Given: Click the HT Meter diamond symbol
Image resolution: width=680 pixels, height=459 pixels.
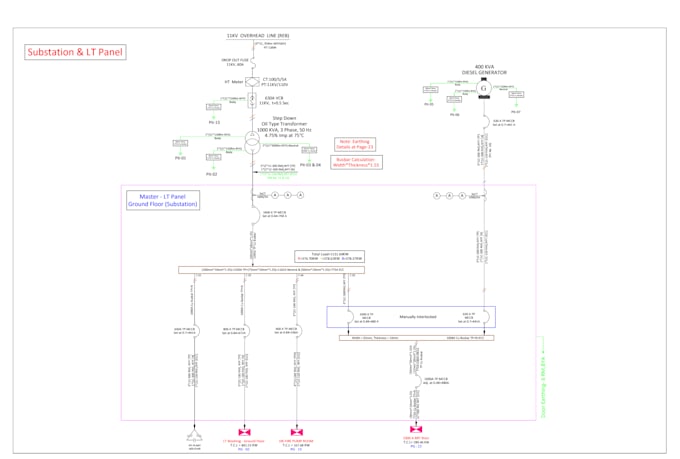Looking at the screenshot, I should pyautogui.click(x=252, y=82).
